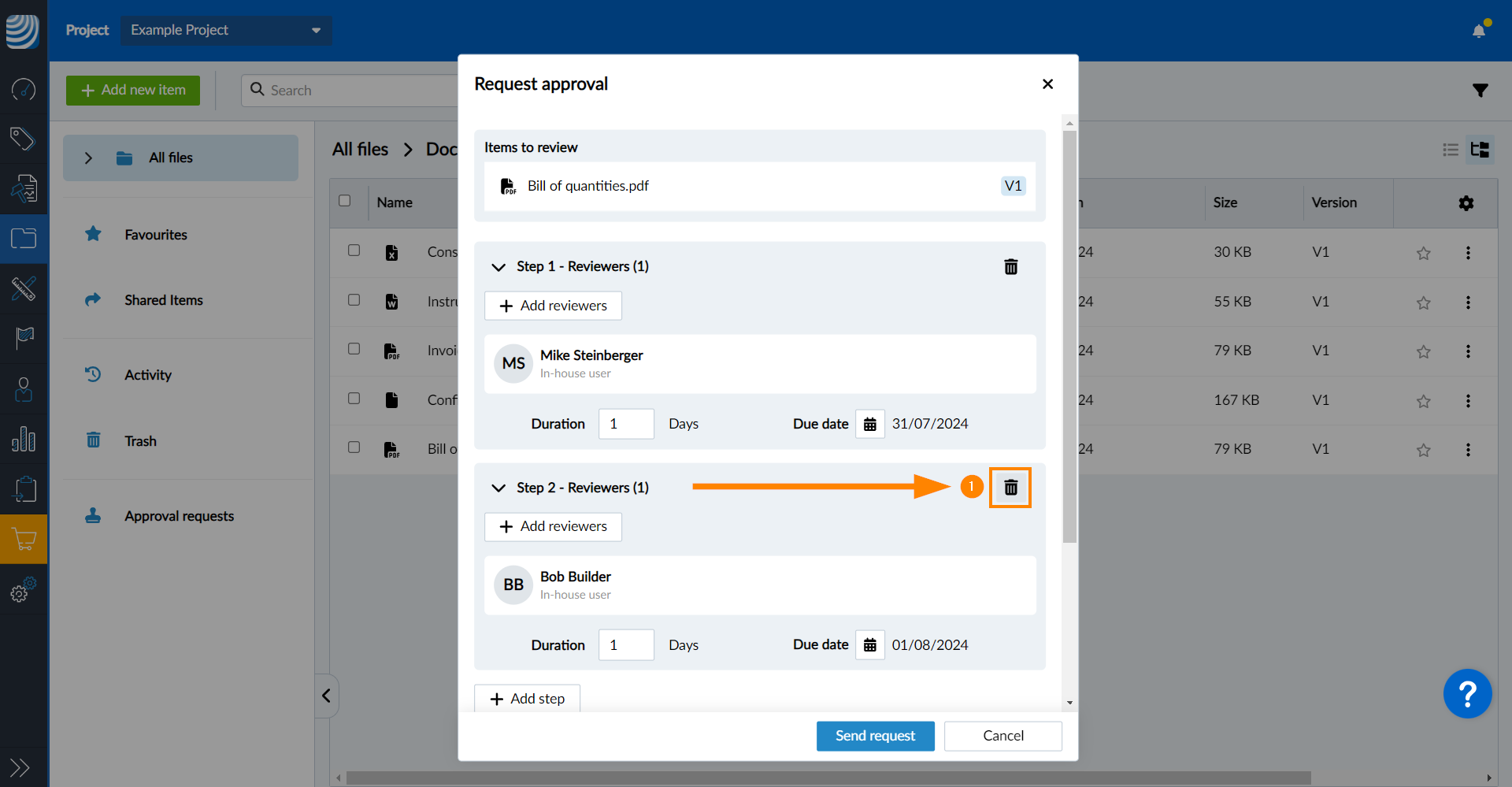The image size is (1512, 787).
Task: Go to Favourites in the sidebar
Action: [155, 235]
